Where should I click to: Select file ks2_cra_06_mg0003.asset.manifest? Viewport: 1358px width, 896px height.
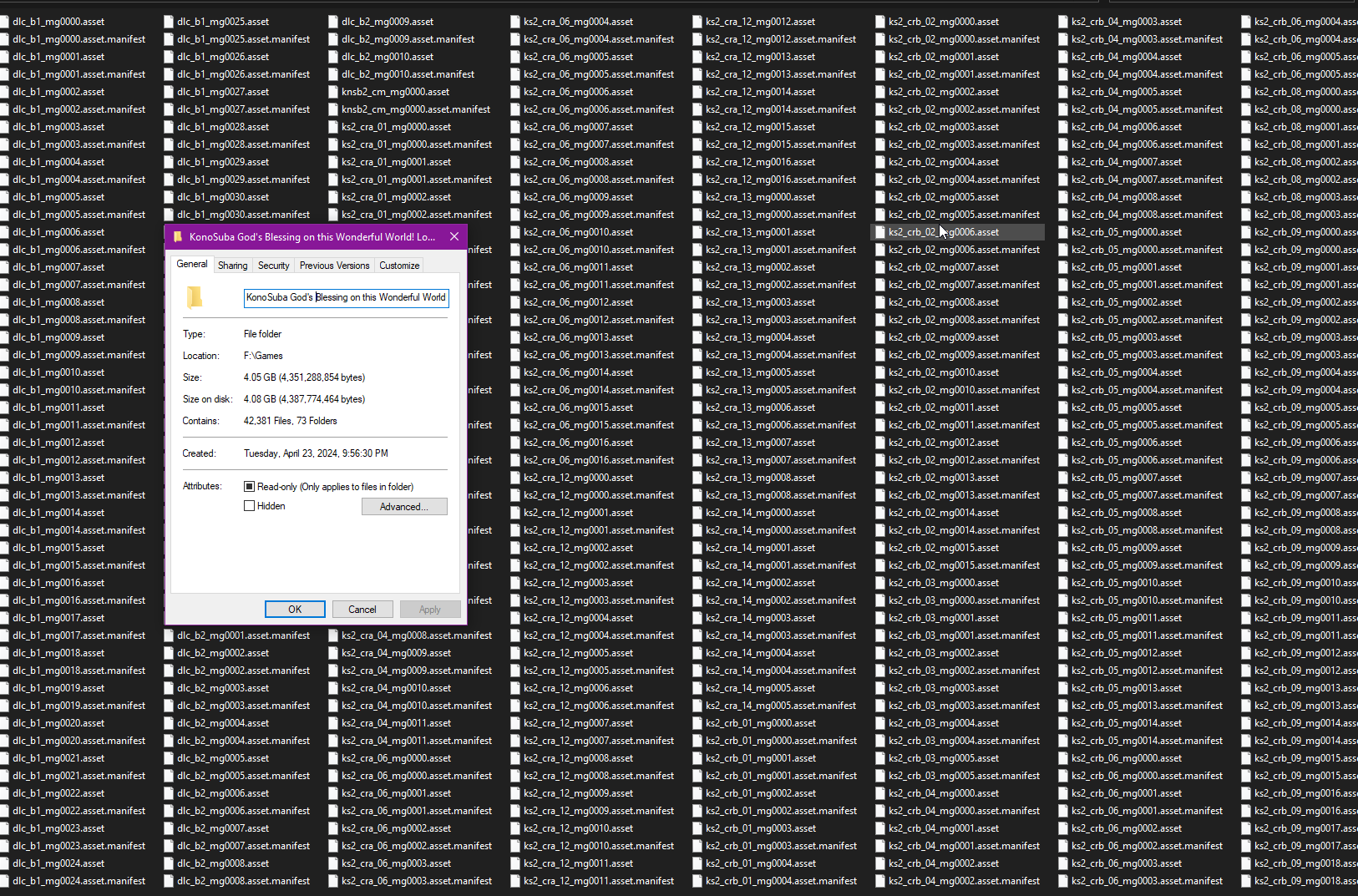(x=417, y=881)
